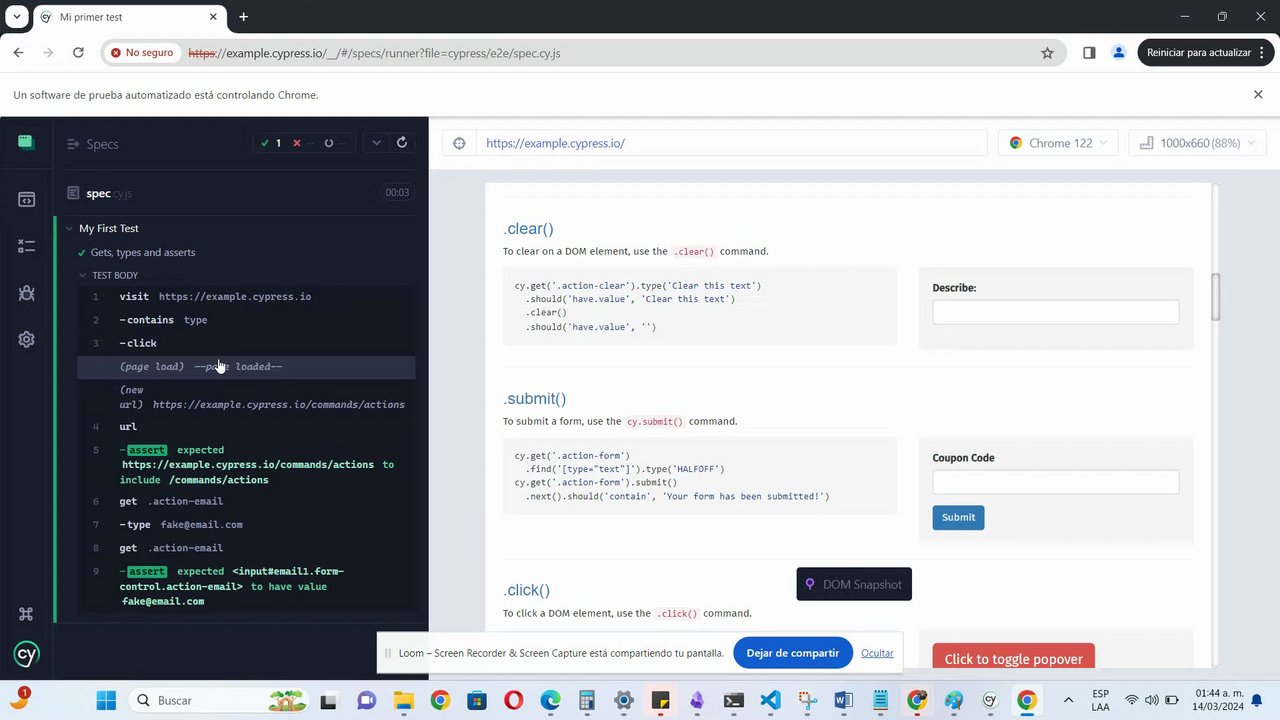1280x720 pixels.
Task: Click the DOM Snapshot pin
Action: (x=810, y=584)
